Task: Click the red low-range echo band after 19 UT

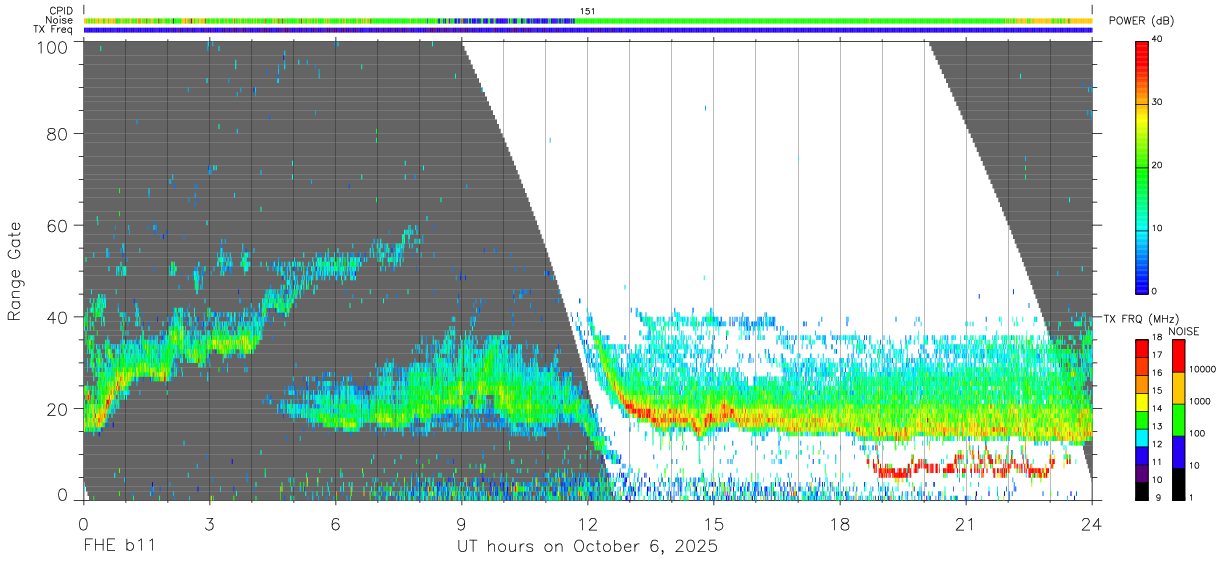Action: [963, 466]
